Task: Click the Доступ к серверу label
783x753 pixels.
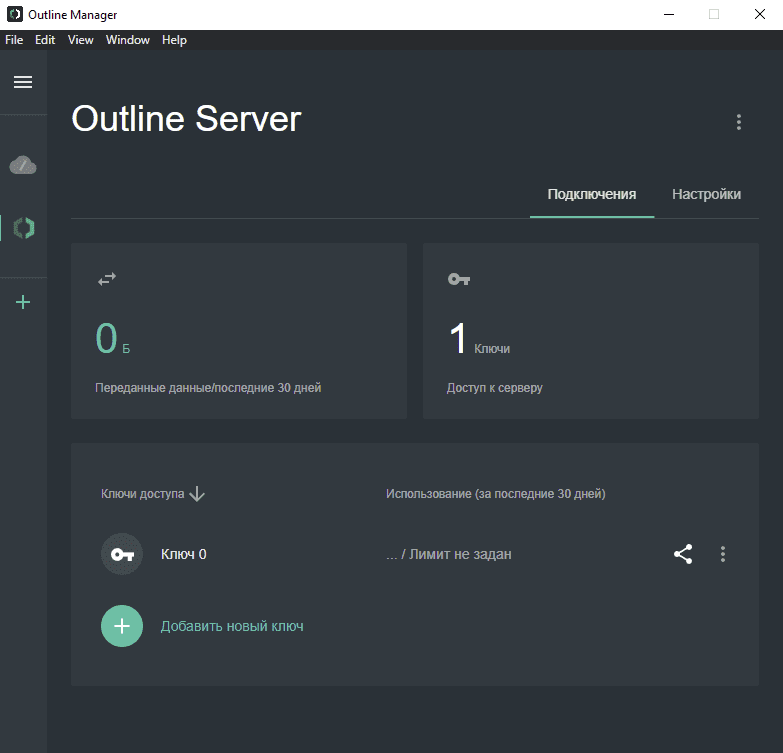Action: click(x=494, y=387)
